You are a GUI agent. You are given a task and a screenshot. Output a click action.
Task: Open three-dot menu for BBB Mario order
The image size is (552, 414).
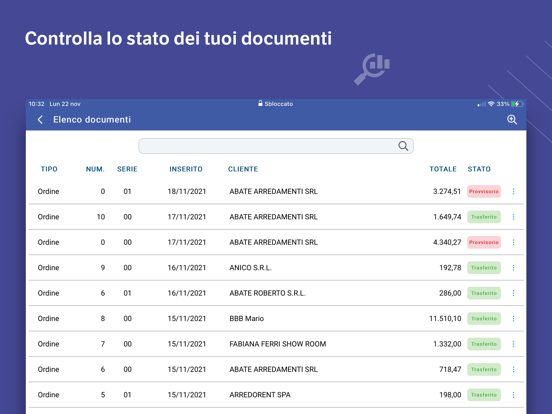click(513, 319)
